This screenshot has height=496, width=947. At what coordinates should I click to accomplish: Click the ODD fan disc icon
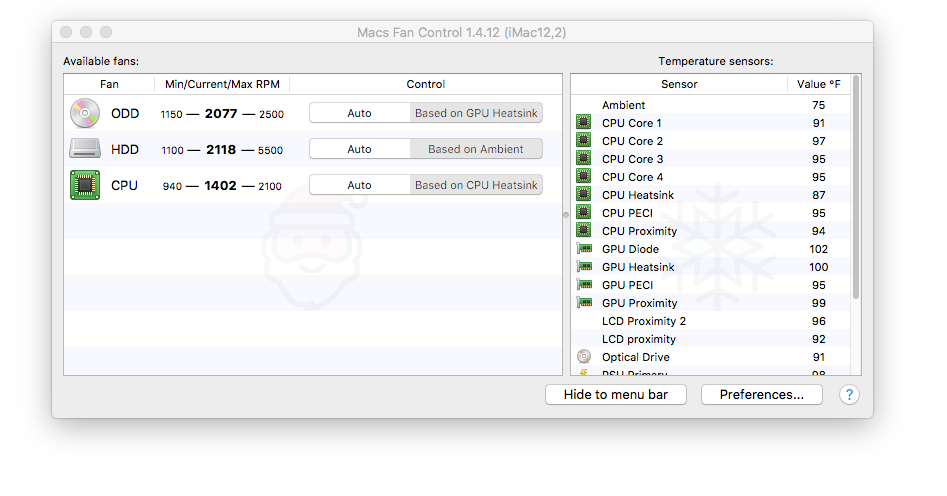(x=85, y=113)
